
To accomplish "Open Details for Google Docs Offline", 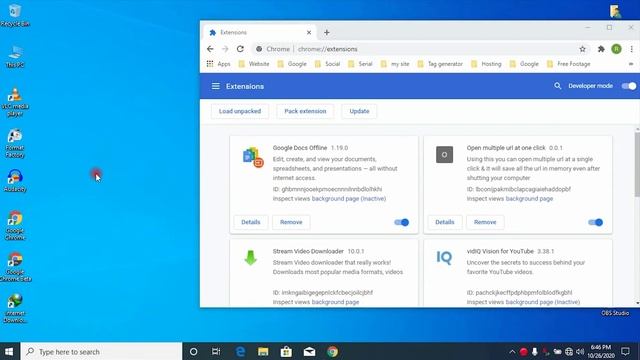I will [251, 222].
